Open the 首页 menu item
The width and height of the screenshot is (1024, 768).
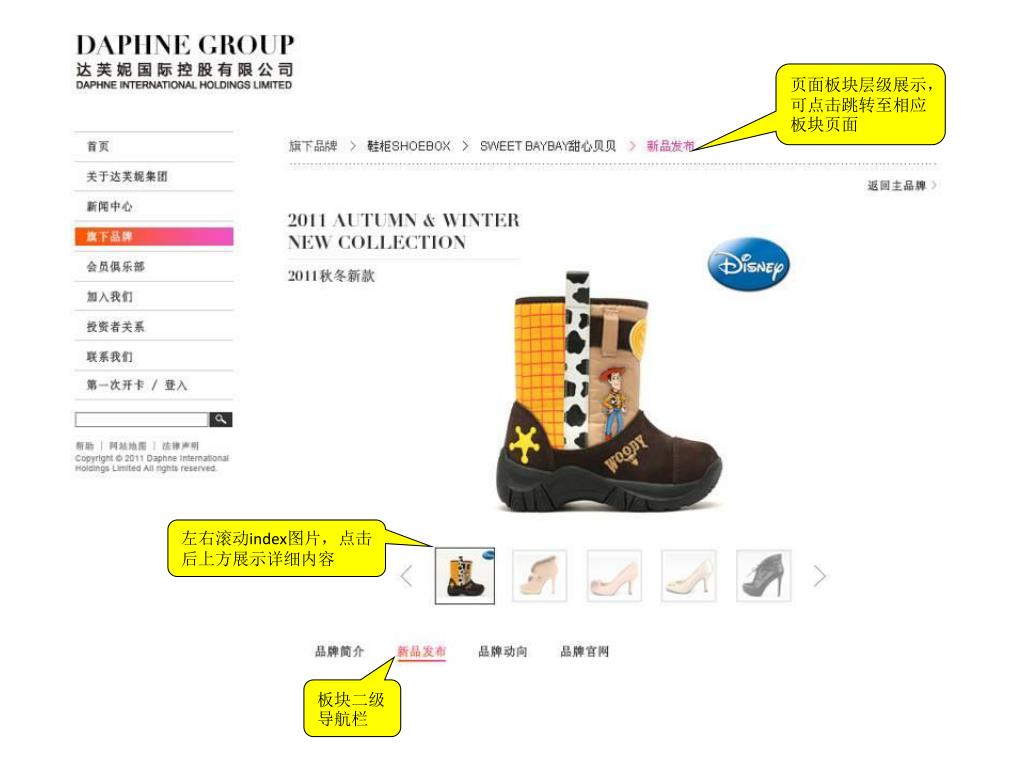[154, 146]
